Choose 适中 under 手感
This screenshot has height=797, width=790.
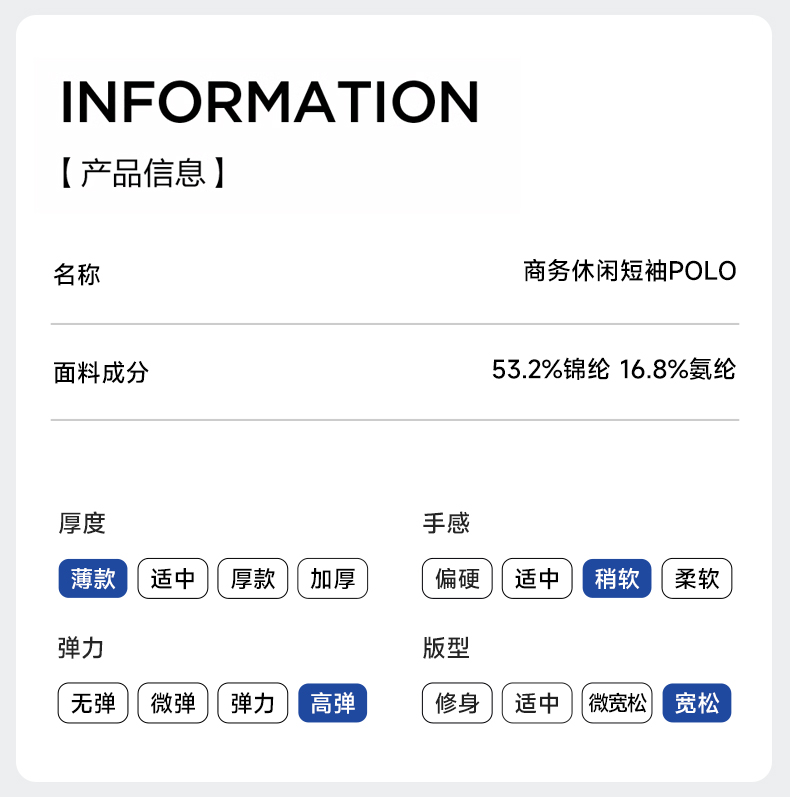tap(537, 579)
